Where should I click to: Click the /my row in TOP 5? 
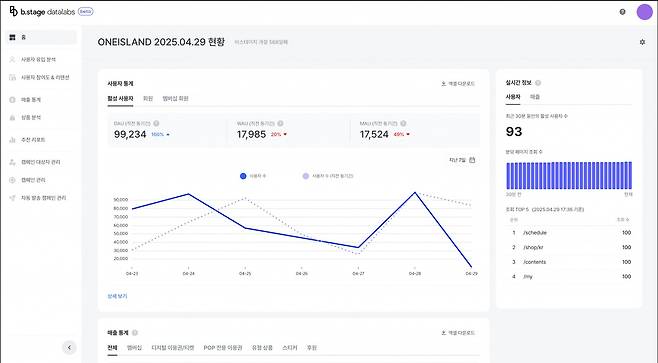click(x=570, y=277)
